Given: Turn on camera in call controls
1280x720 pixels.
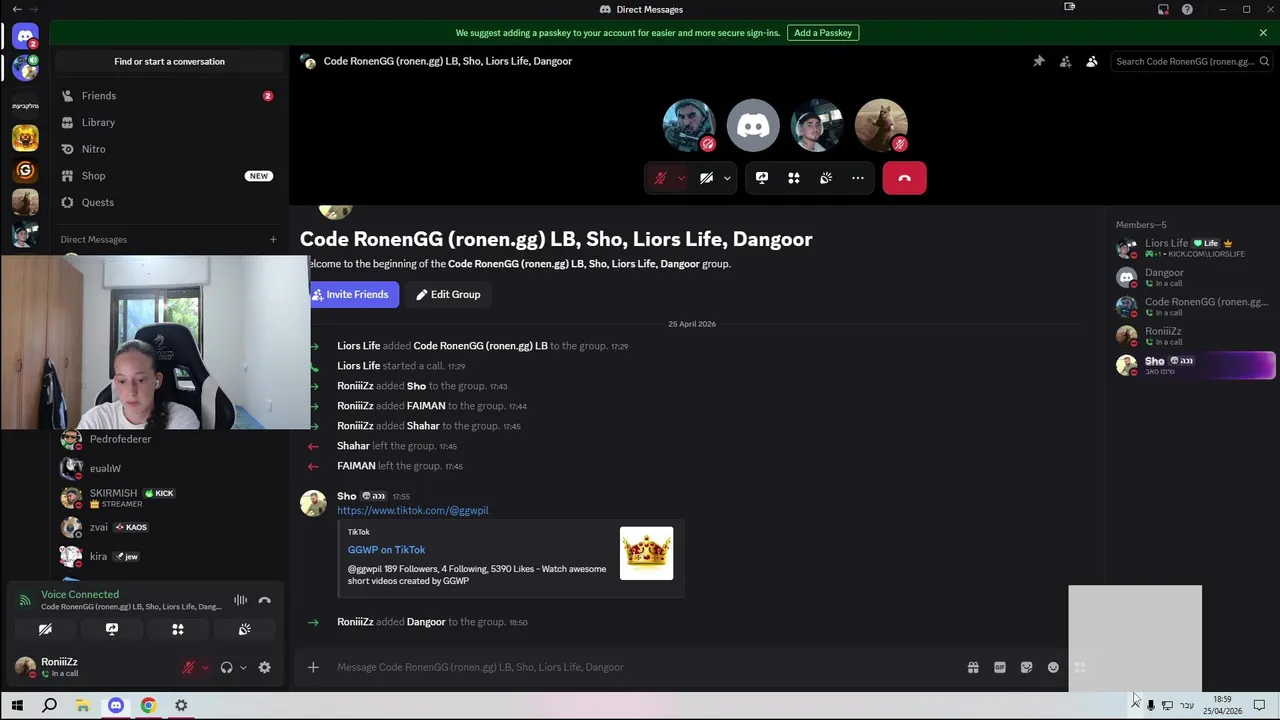Looking at the screenshot, I should (706, 178).
